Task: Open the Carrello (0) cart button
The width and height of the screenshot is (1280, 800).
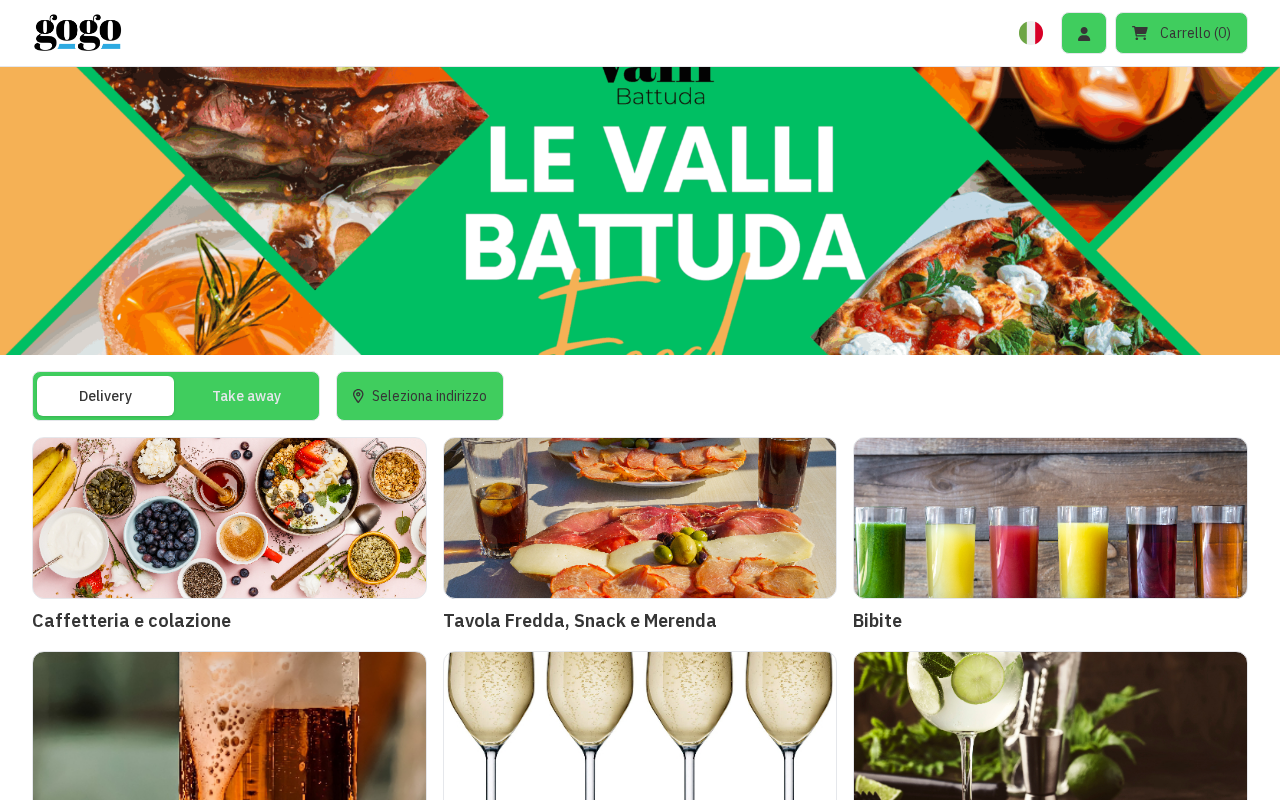Action: (x=1181, y=33)
